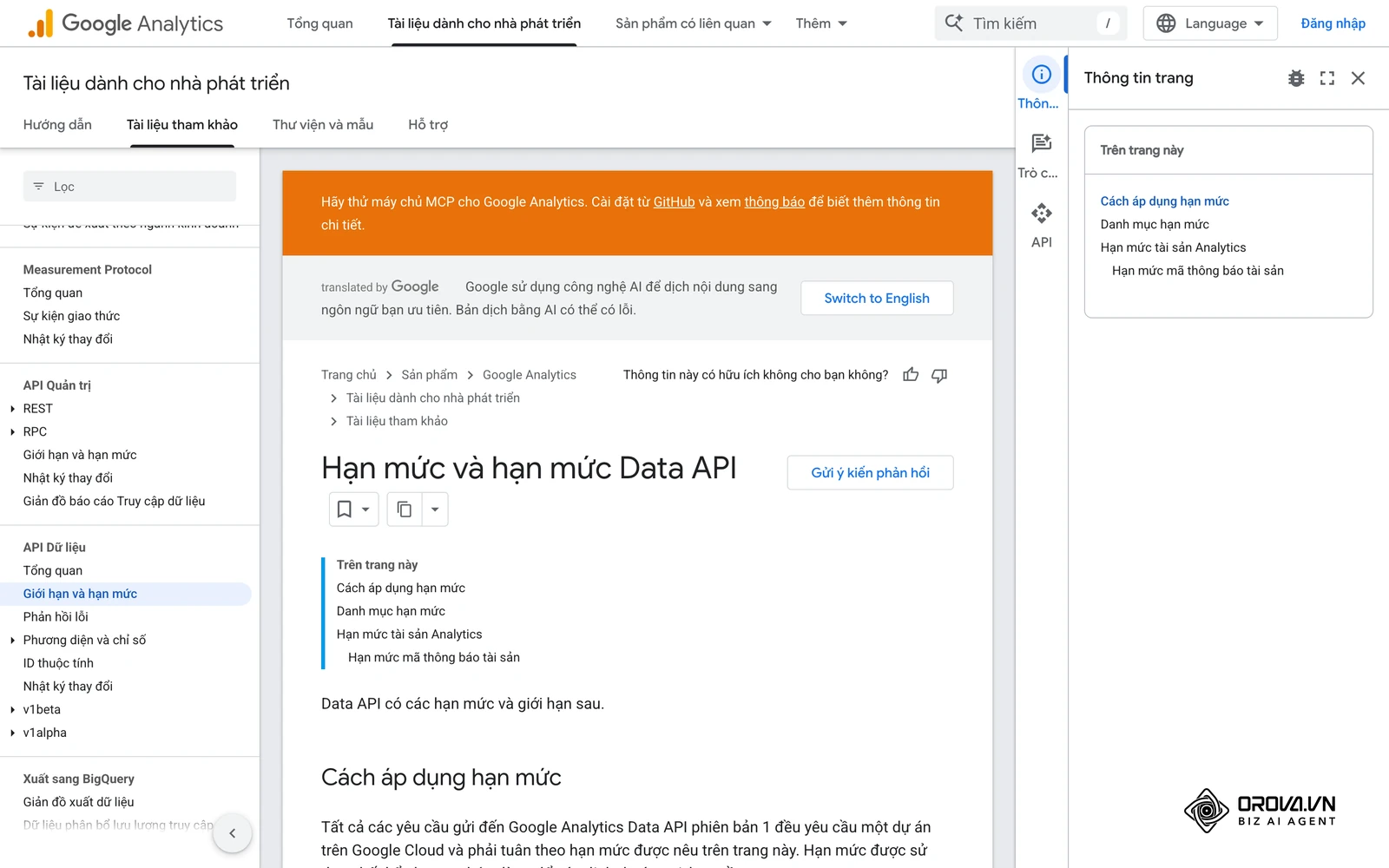Viewport: 1389px width, 868px height.
Task: Expand the v1beta tree item
Action: tap(12, 710)
